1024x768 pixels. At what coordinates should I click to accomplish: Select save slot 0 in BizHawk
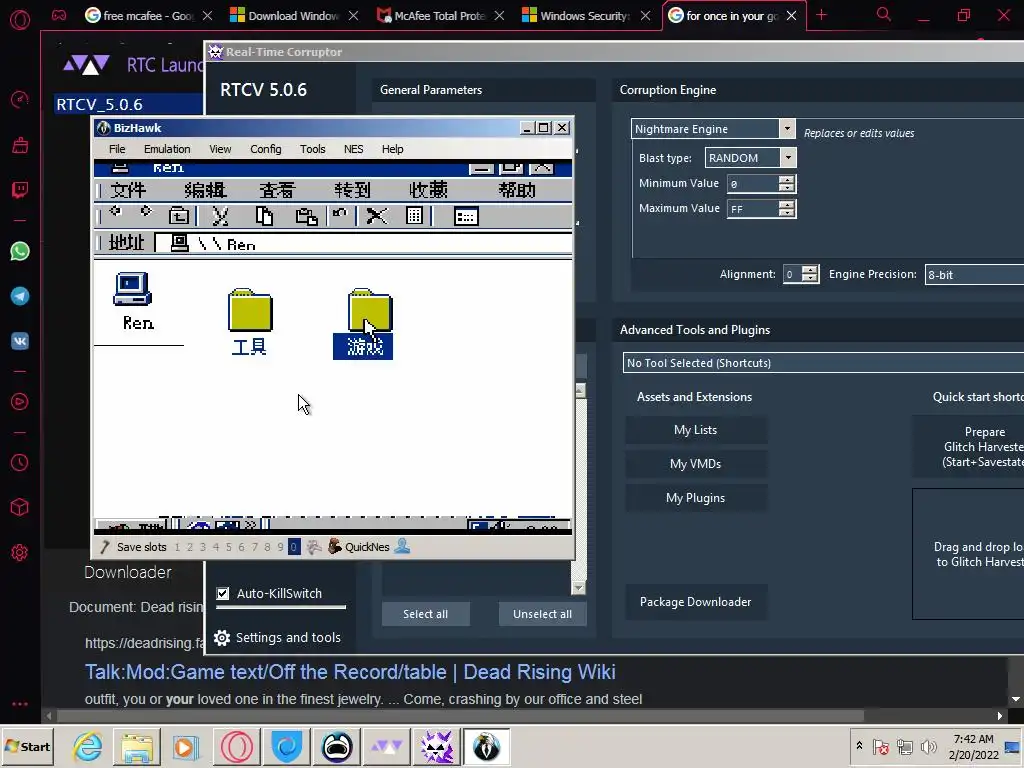coord(293,547)
